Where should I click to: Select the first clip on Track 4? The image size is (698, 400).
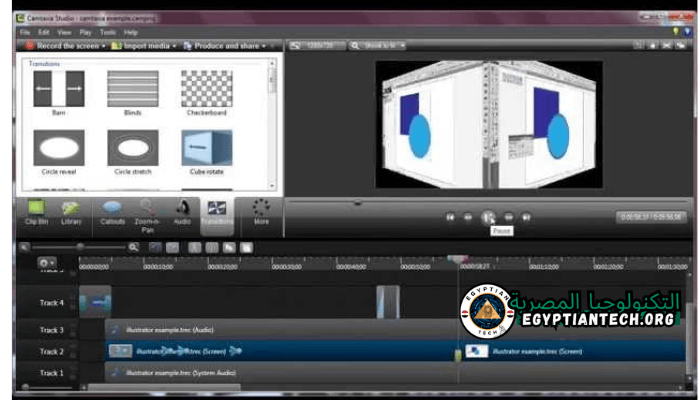click(x=95, y=302)
